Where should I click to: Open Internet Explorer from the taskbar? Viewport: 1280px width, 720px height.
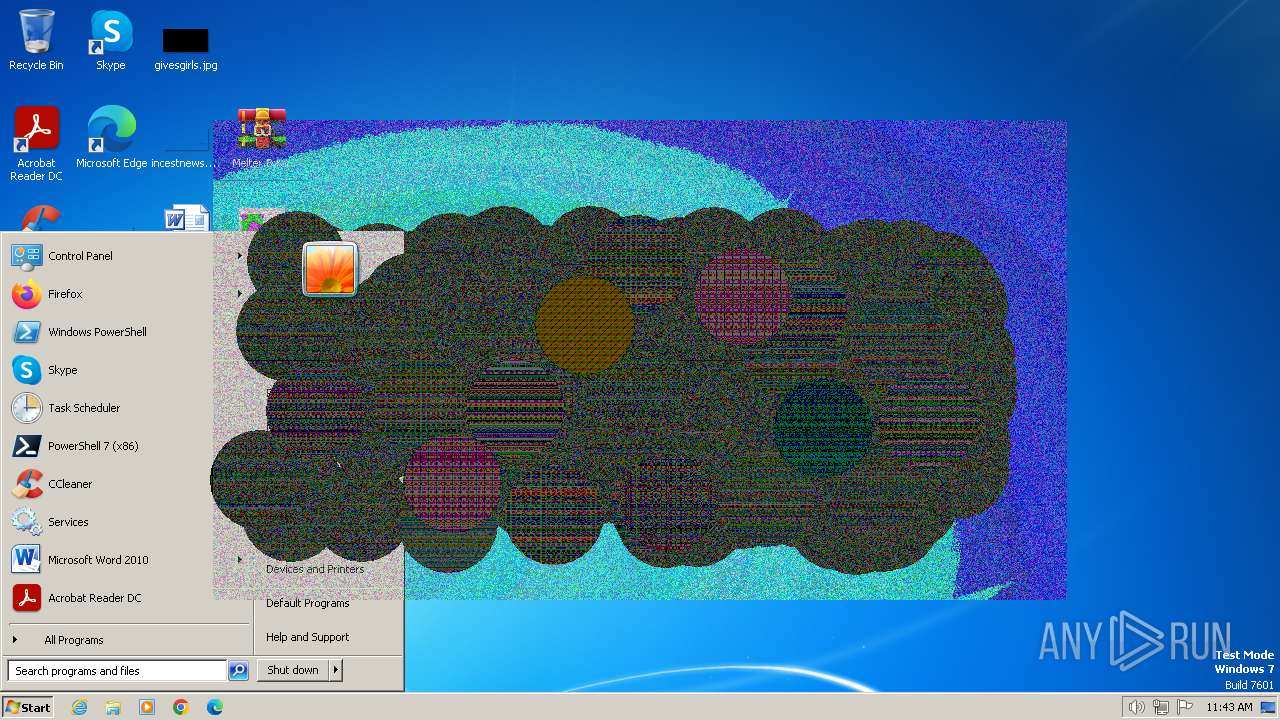tap(80, 707)
